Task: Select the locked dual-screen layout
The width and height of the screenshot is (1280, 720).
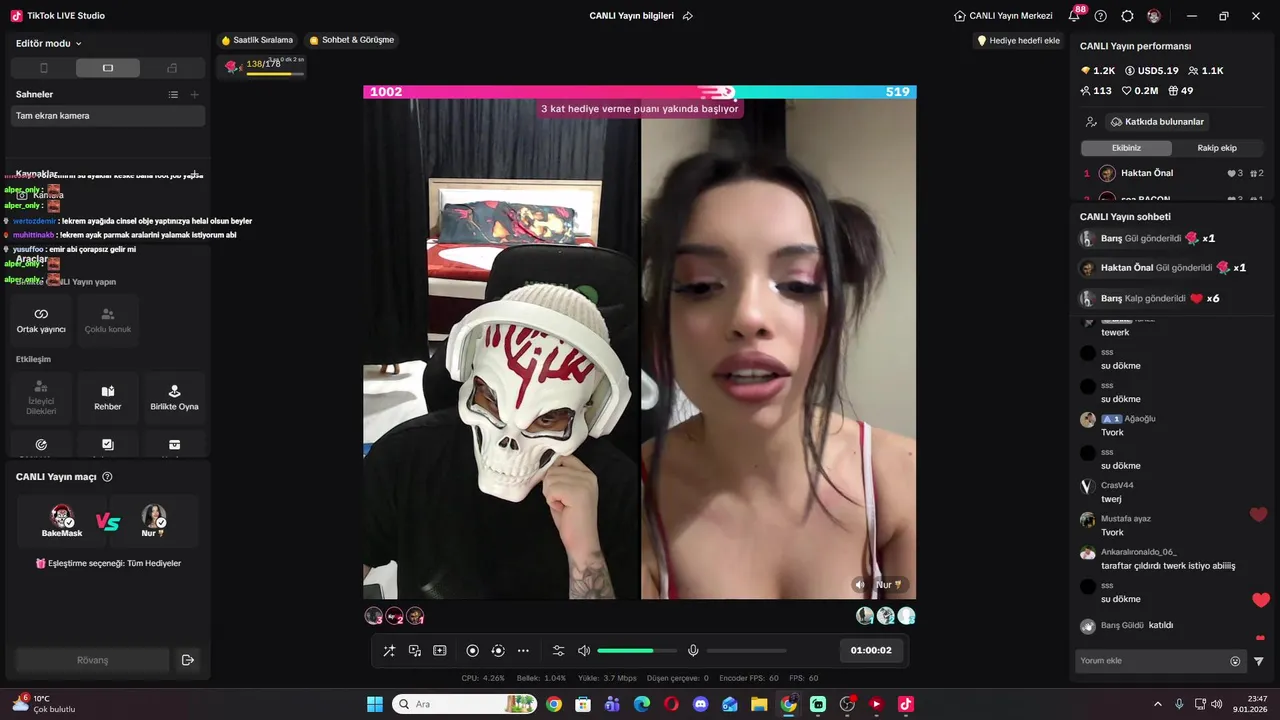Action: click(172, 68)
